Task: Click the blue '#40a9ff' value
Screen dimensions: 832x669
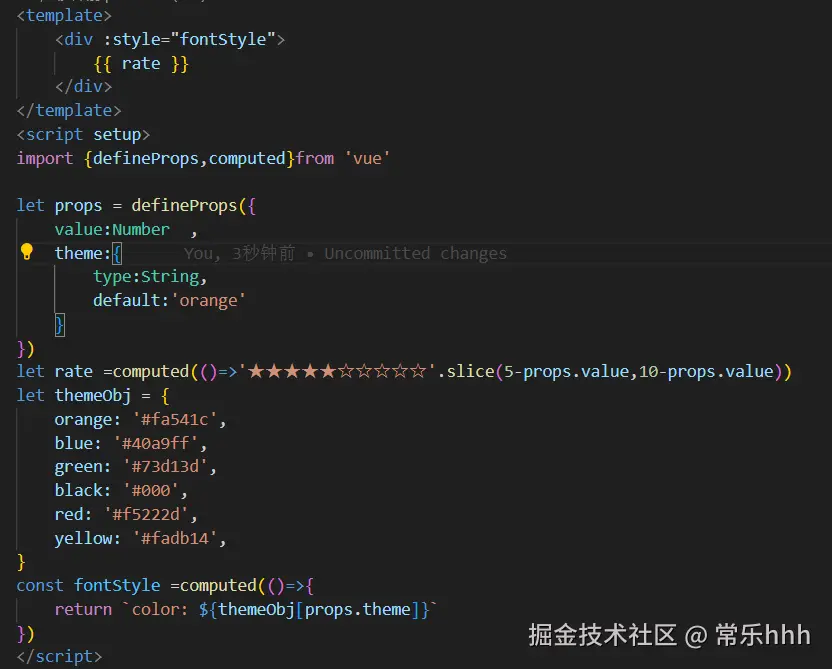Action: 155,444
